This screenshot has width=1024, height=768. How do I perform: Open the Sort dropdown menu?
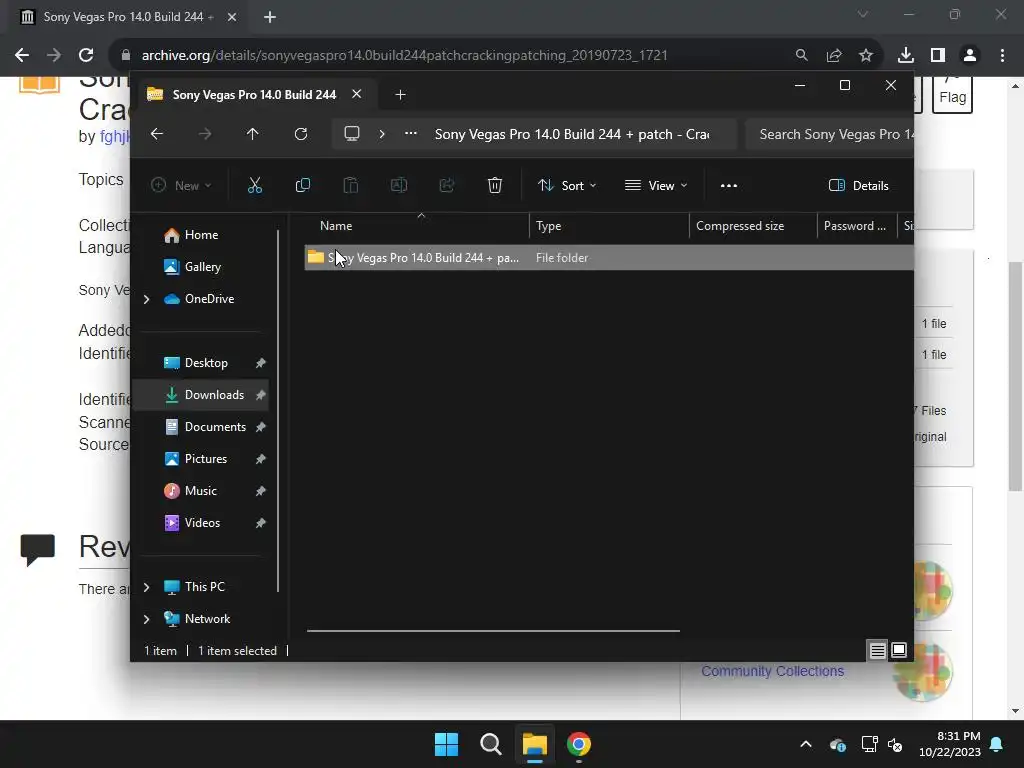tap(567, 185)
